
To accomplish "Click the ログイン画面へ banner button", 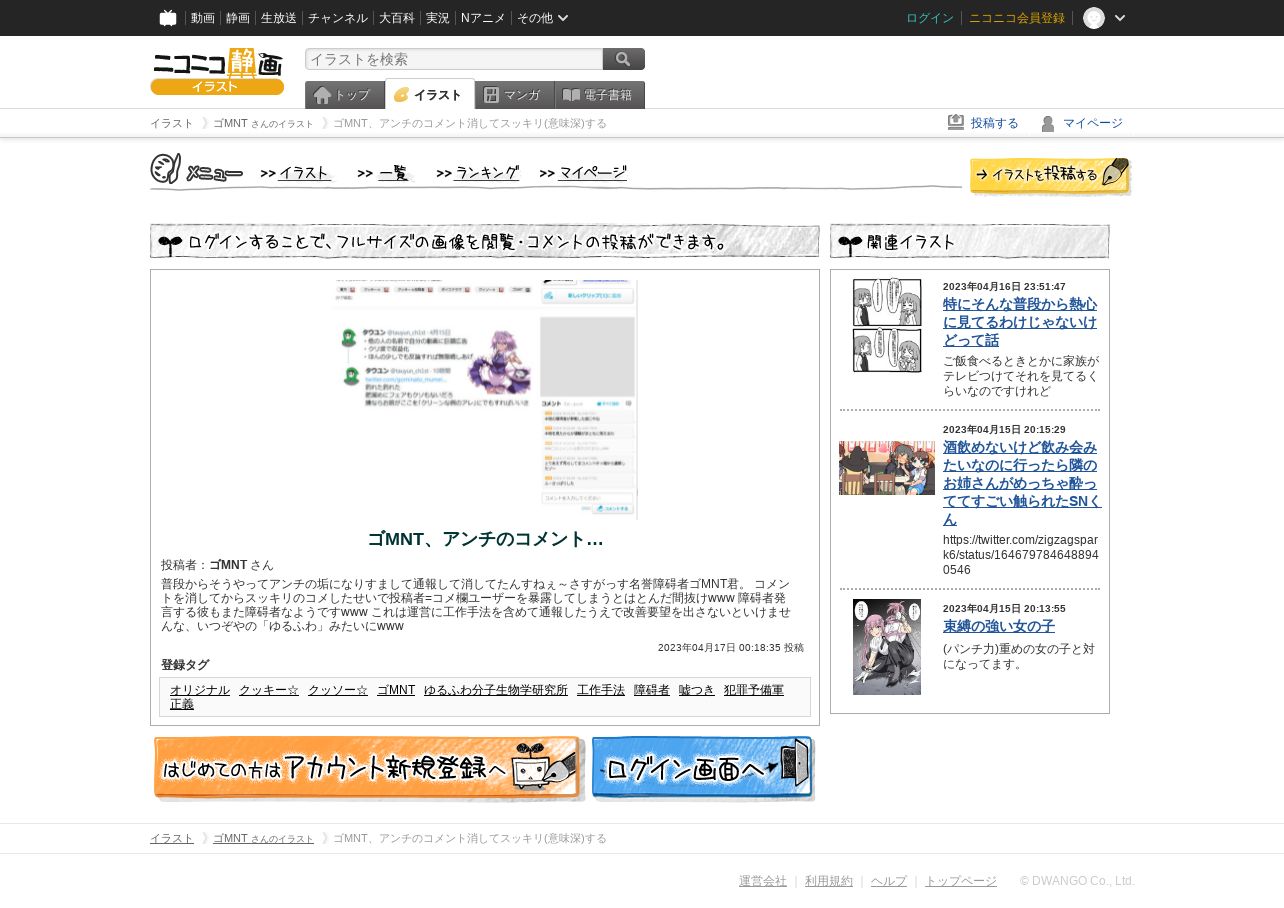I will [703, 768].
